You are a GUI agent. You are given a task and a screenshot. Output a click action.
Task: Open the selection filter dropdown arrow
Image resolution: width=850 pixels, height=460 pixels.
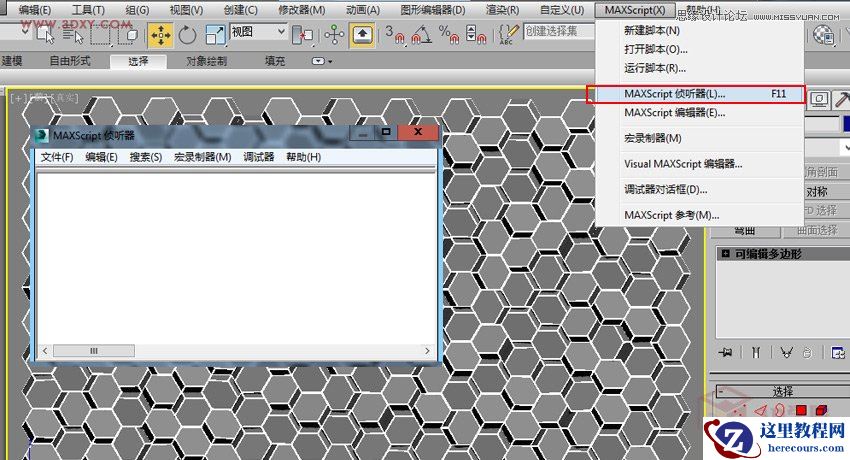coord(25,31)
